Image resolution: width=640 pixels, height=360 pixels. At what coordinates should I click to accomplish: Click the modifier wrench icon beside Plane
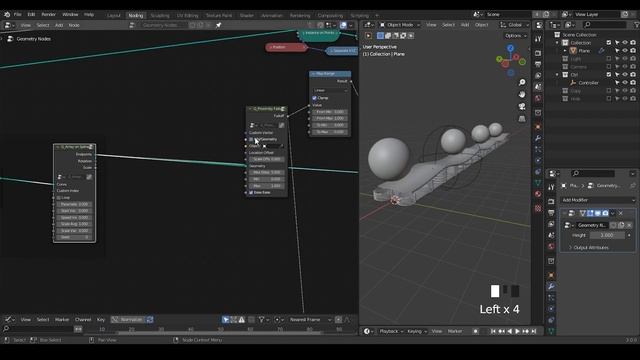(601, 51)
